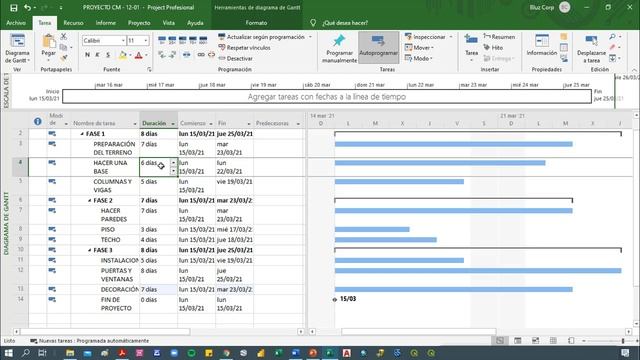Open the Duración column filter dropdown
640x360 pixels.
click(173, 124)
